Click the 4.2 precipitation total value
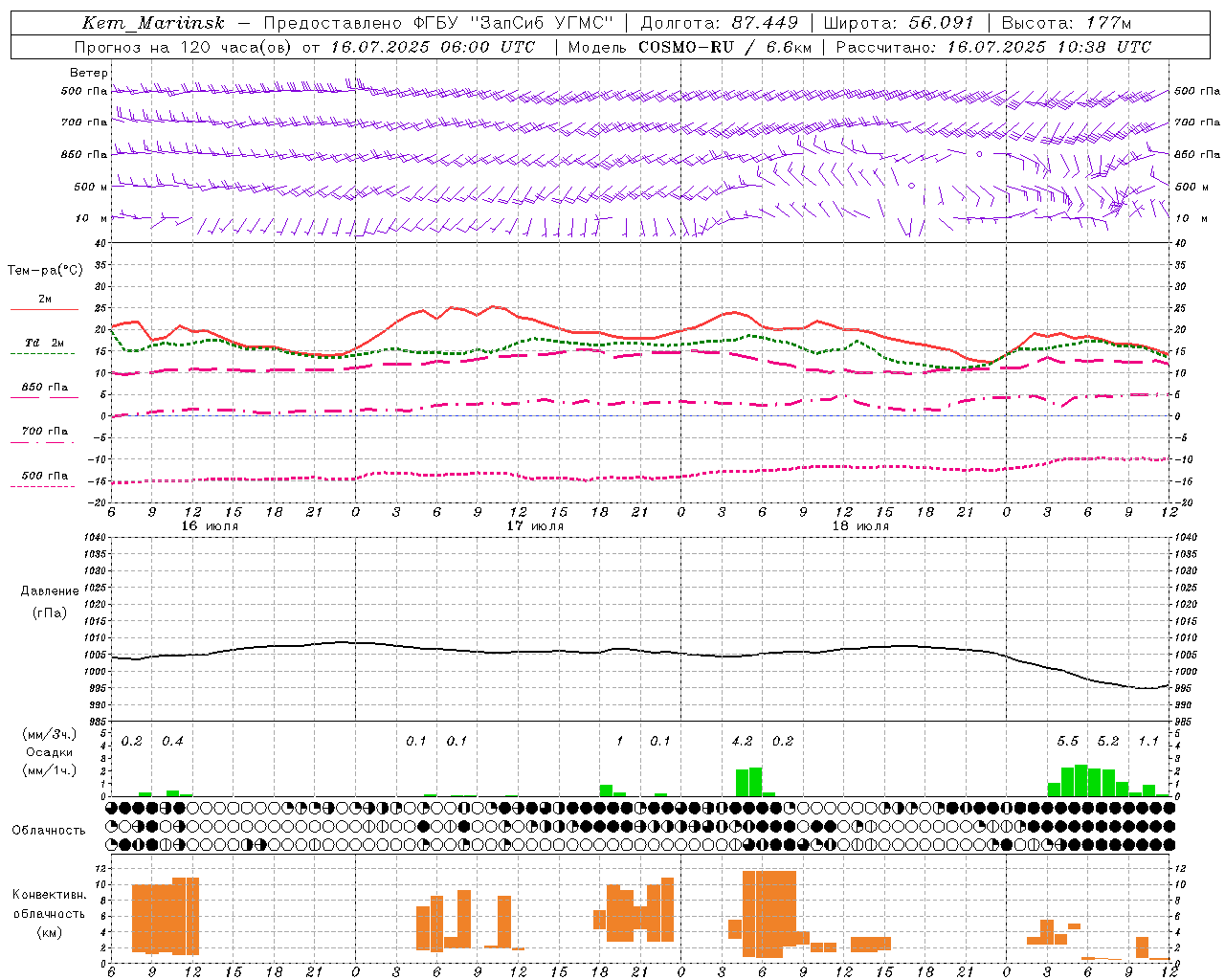1225x980 pixels. 742,742
